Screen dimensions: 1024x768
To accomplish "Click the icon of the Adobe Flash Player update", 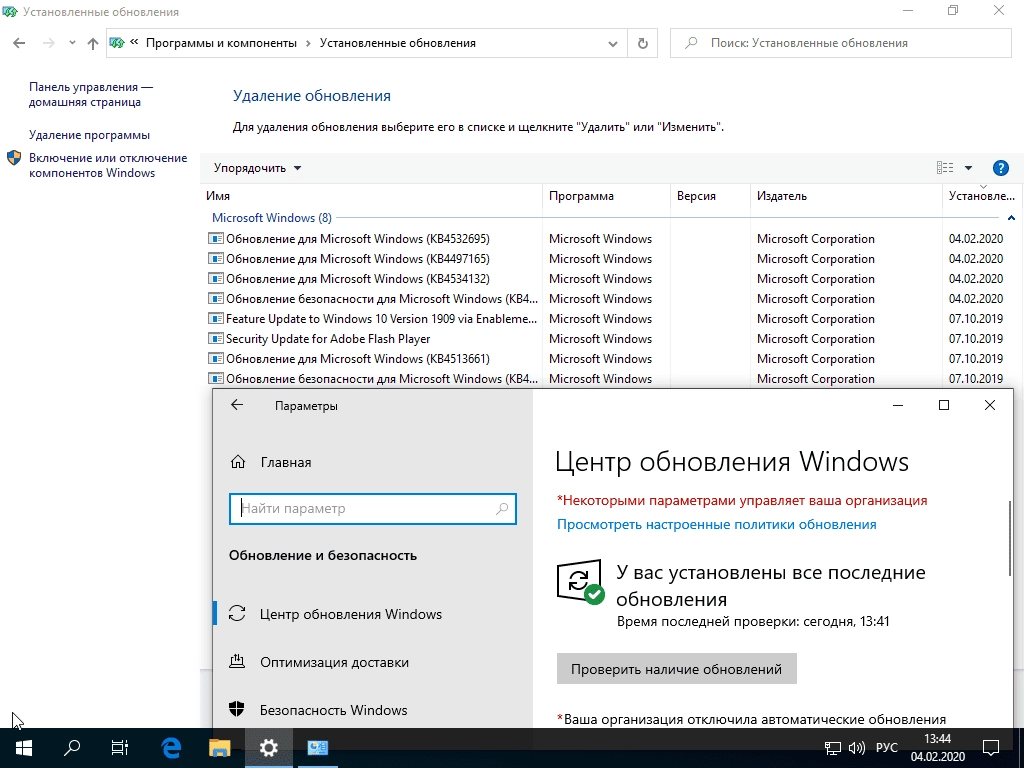I will click(x=216, y=338).
